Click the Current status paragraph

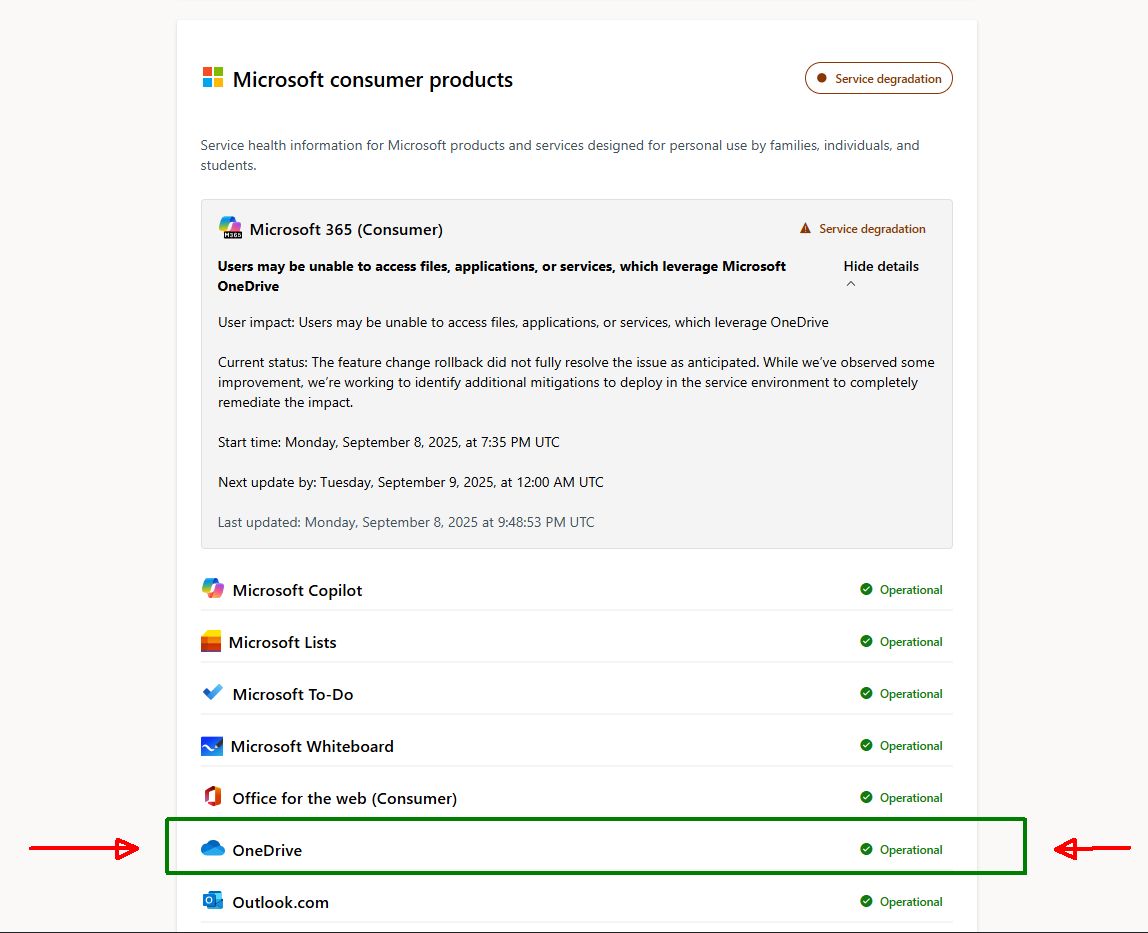576,382
